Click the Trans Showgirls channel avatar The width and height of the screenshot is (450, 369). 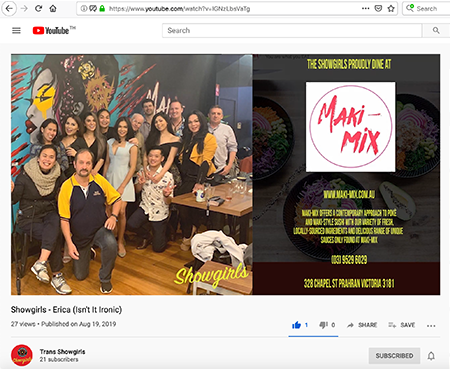point(22,355)
